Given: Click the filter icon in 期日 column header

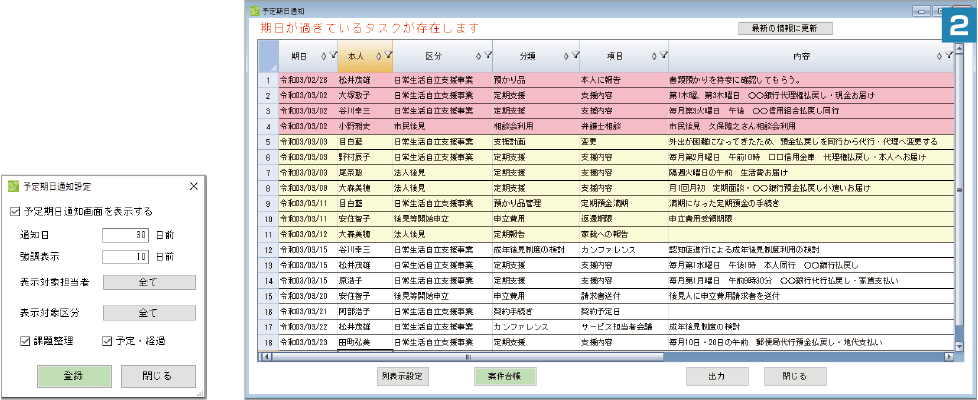Looking at the screenshot, I should click(333, 56).
